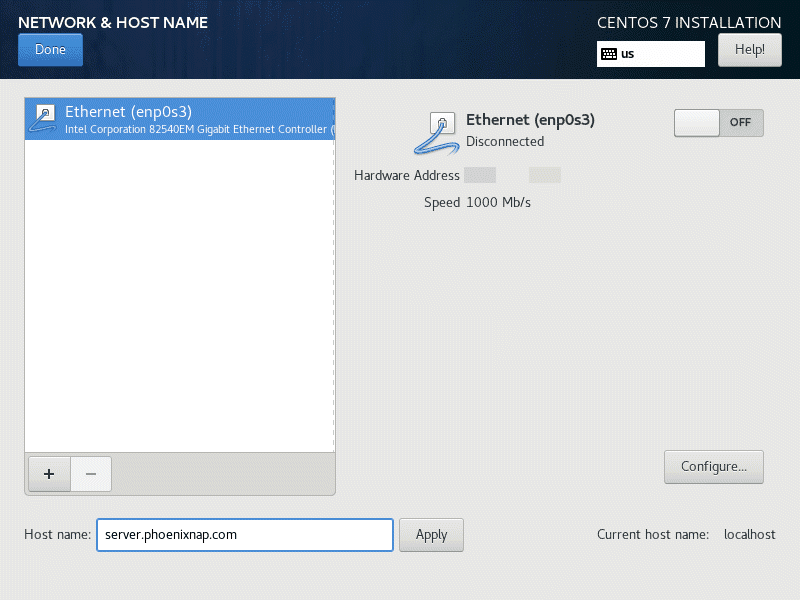Apply the new host name
800x600 pixels.
tap(431, 534)
